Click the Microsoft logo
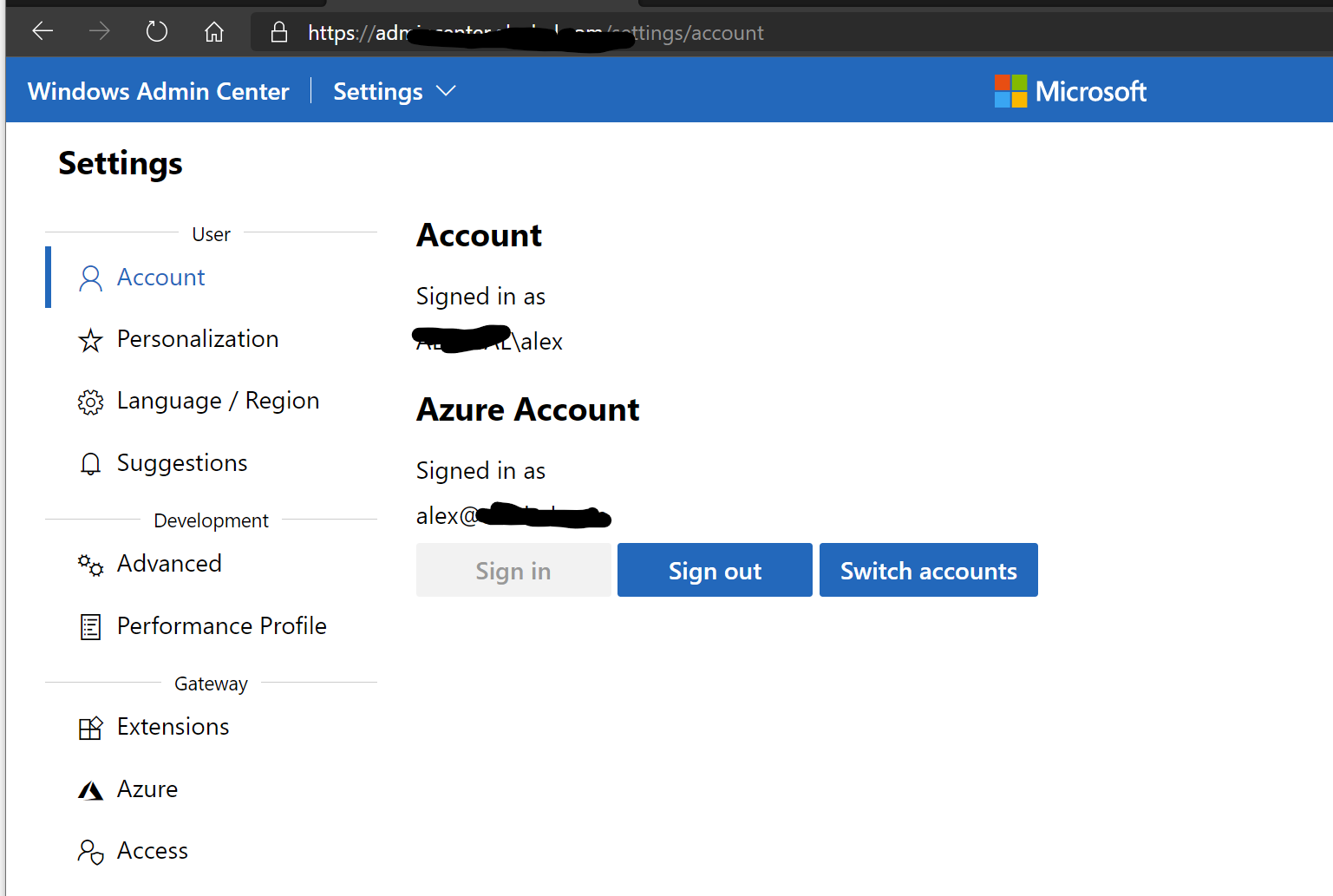Viewport: 1333px width, 896px height. tap(1070, 90)
